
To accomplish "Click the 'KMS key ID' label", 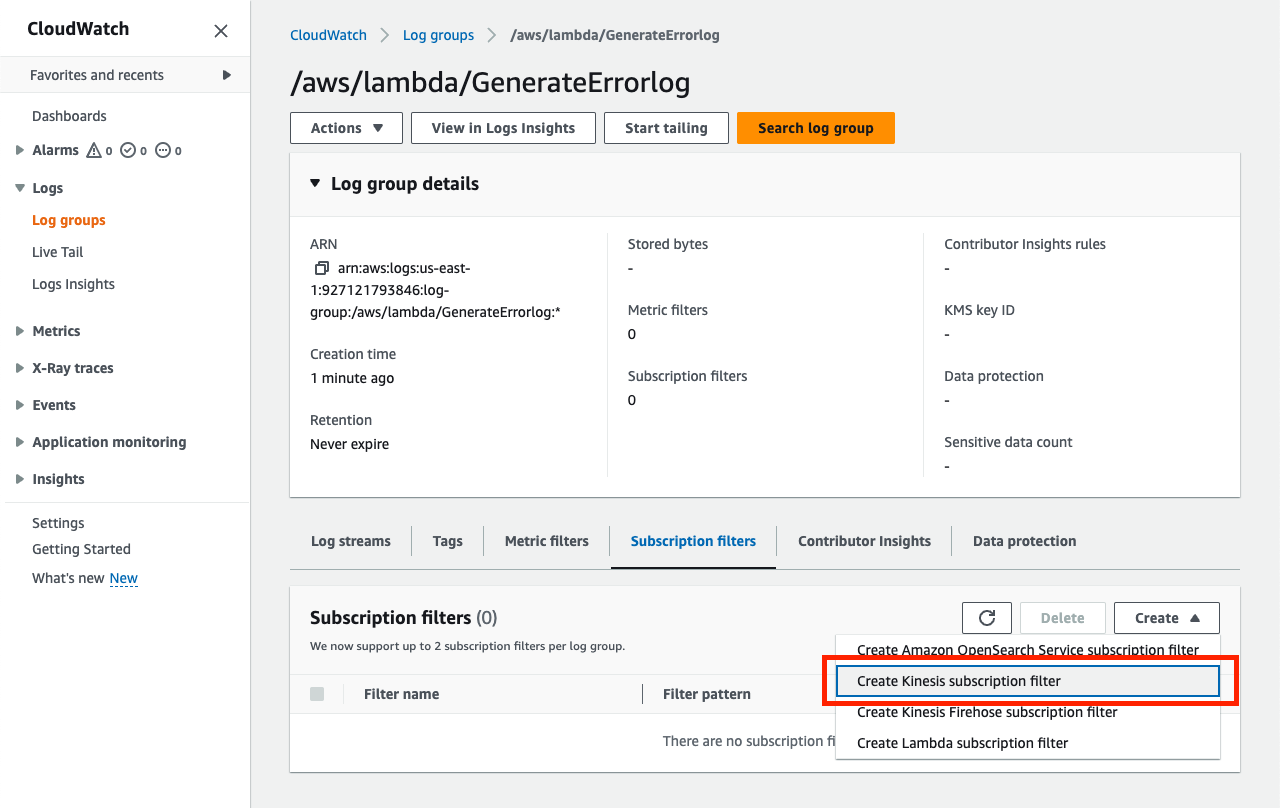I will pyautogui.click(x=979, y=310).
